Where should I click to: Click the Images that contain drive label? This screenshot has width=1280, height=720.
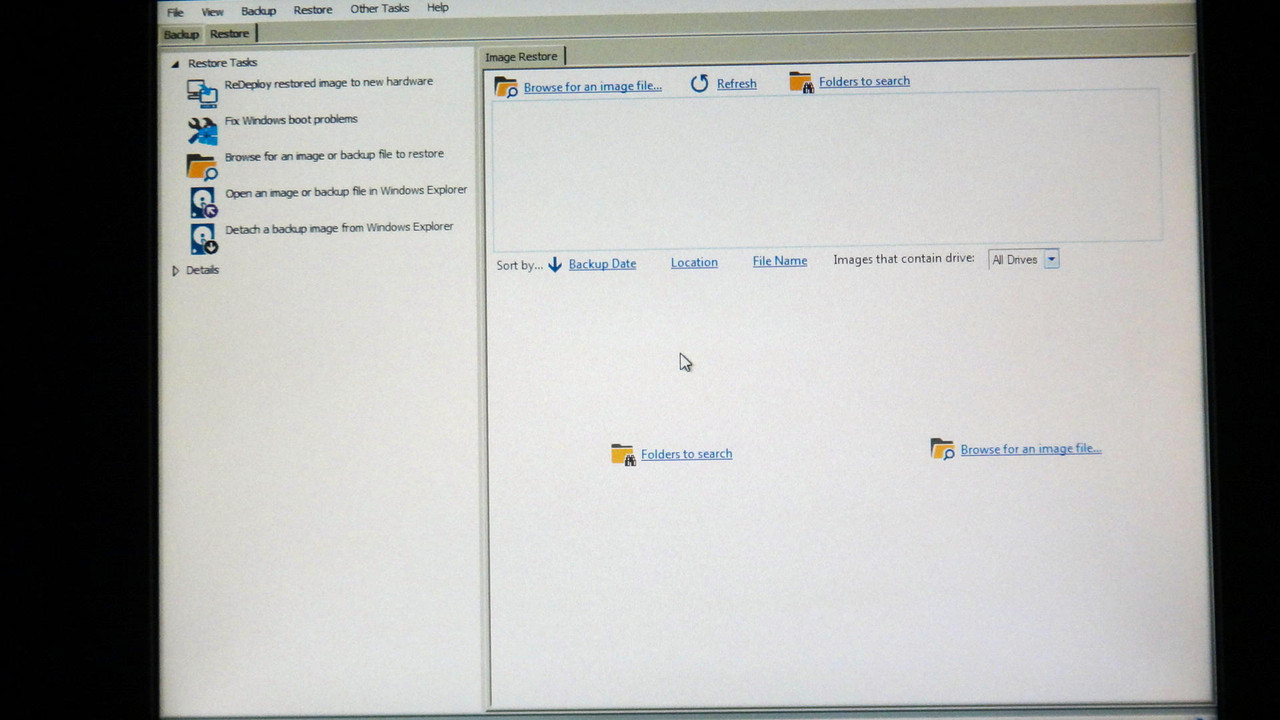pos(904,258)
